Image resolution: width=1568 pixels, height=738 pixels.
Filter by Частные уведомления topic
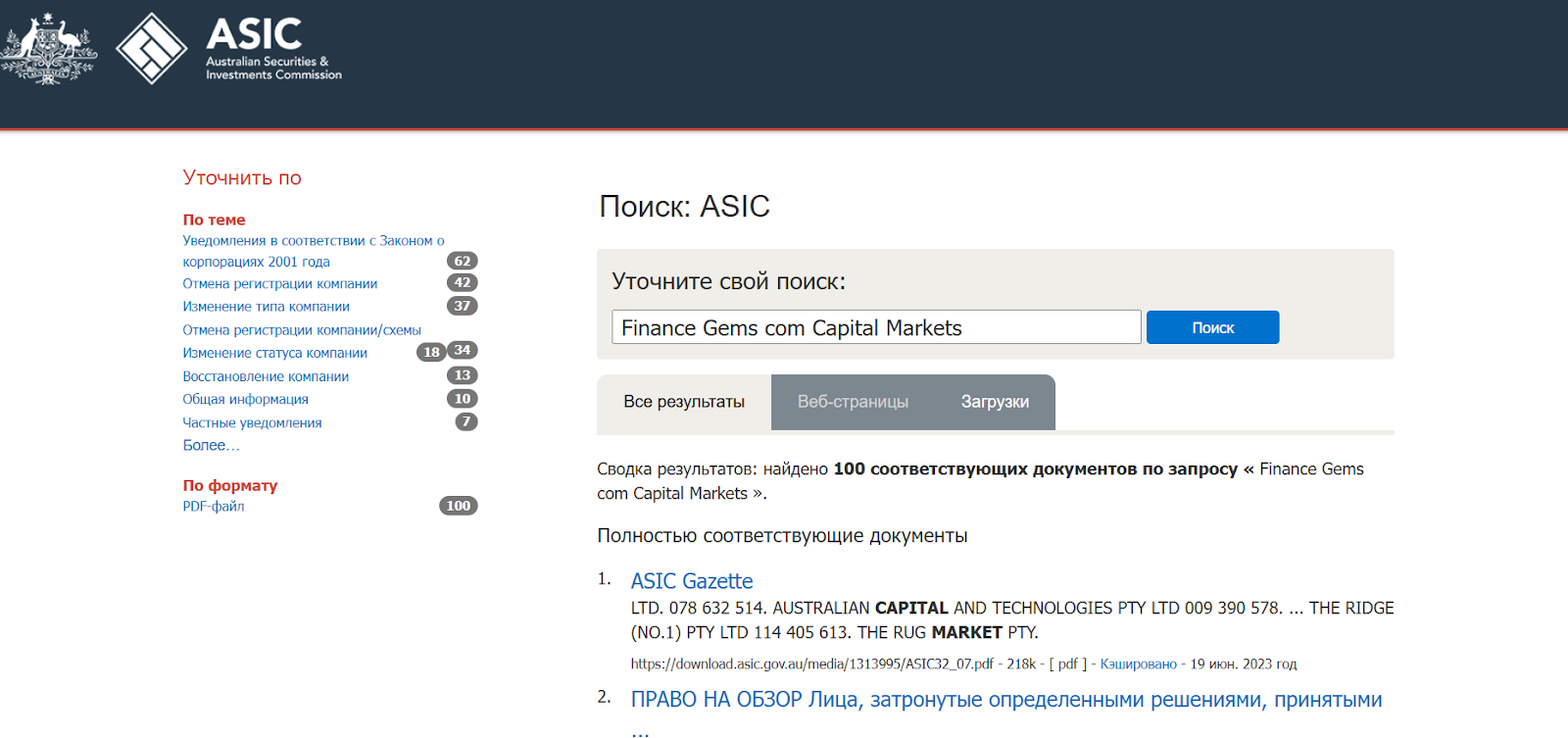point(252,422)
